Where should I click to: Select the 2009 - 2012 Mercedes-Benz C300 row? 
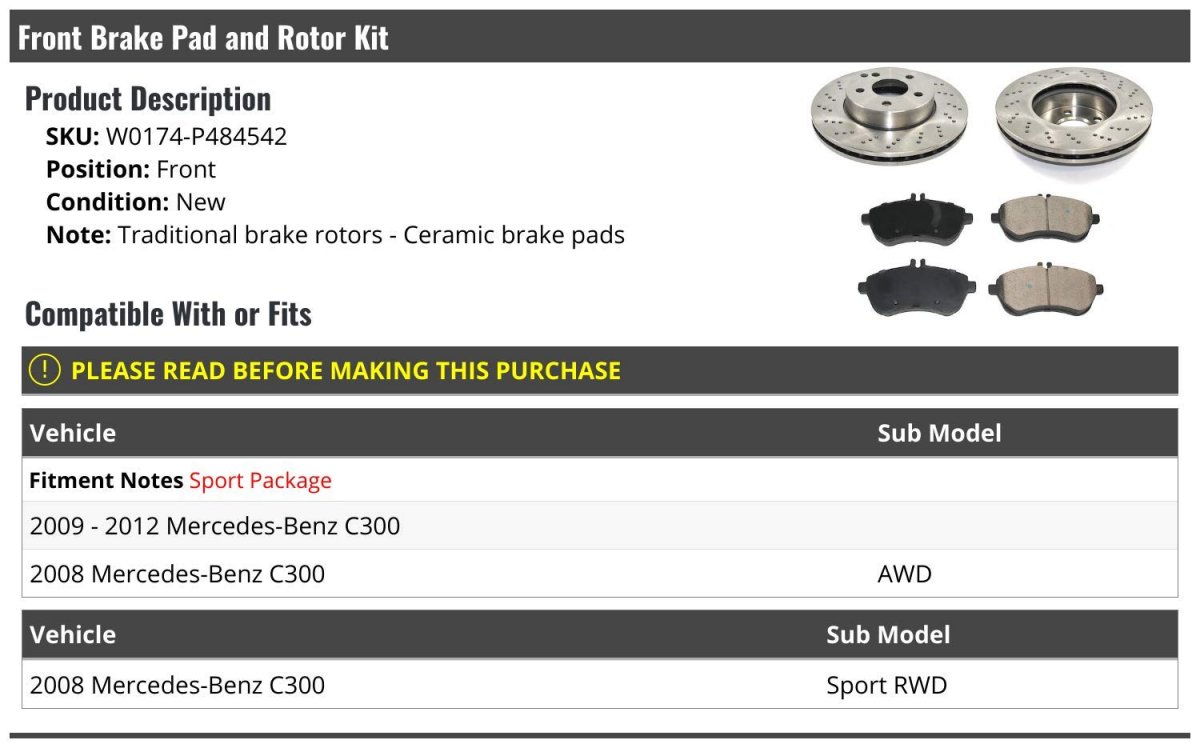pyautogui.click(x=215, y=526)
